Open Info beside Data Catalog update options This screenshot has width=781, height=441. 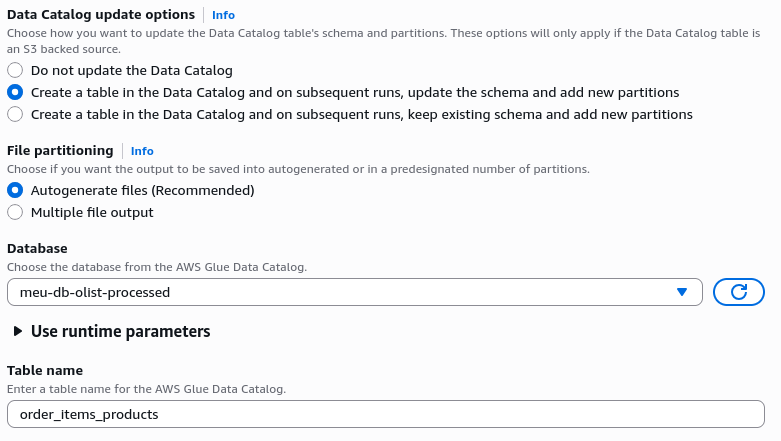[x=223, y=15]
